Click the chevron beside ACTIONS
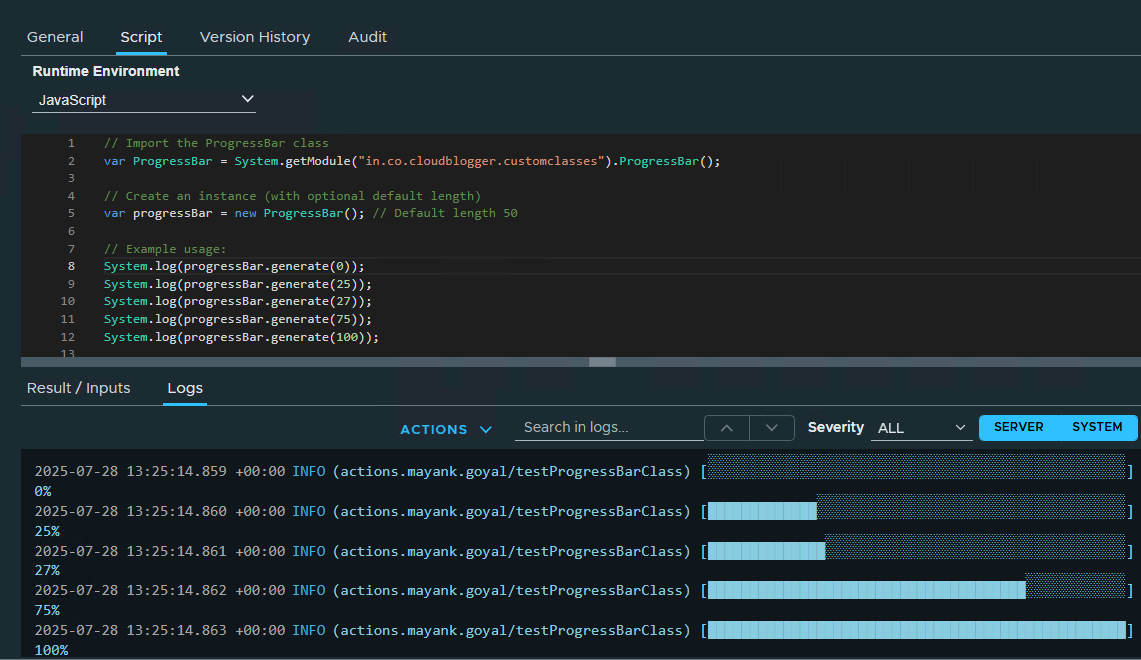This screenshot has width=1141, height=660. pos(487,428)
